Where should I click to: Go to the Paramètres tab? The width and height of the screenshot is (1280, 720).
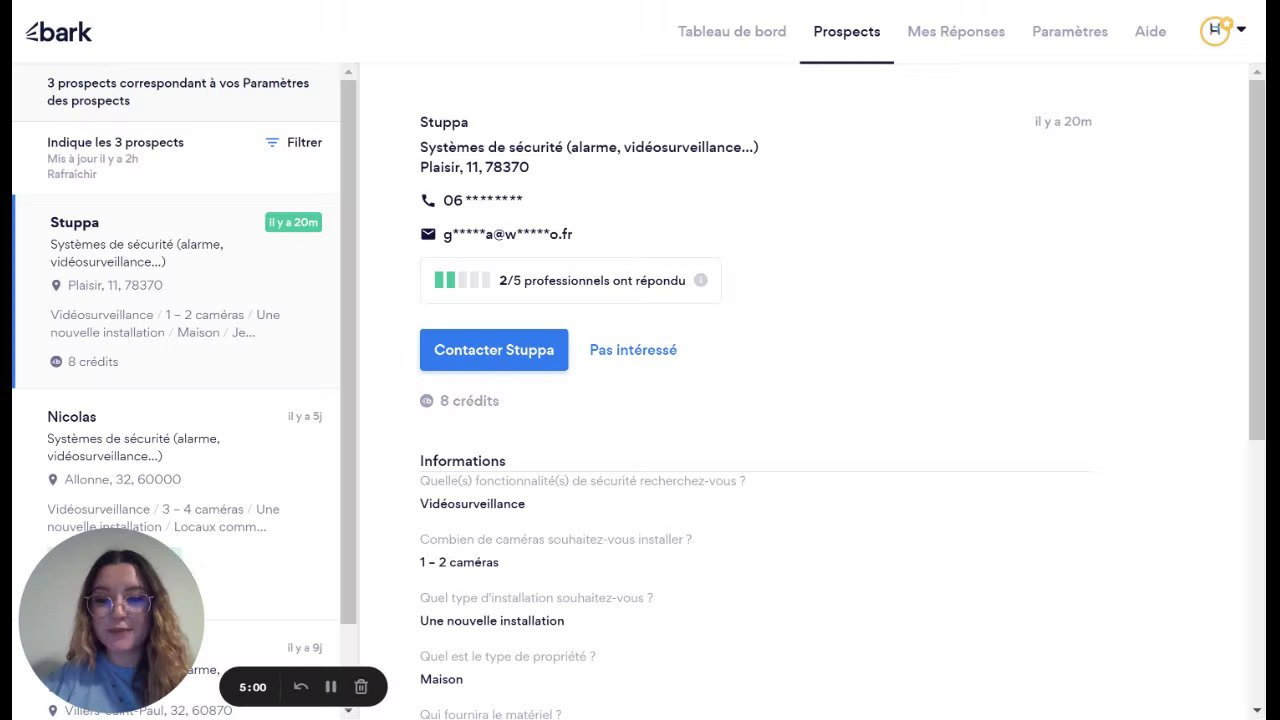pos(1070,32)
